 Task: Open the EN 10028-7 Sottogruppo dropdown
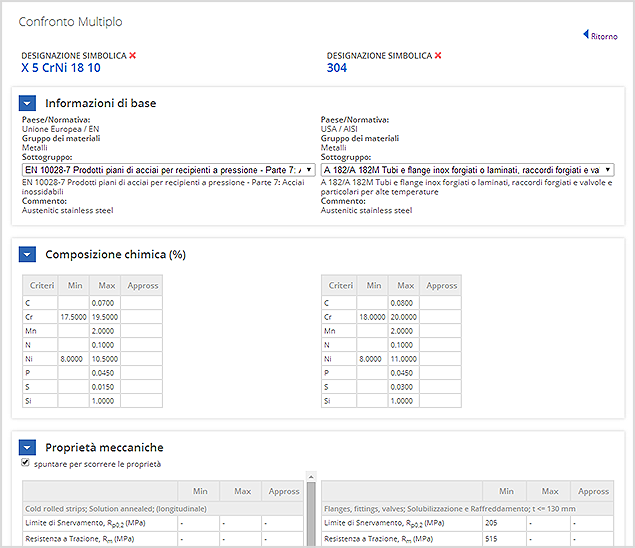click(x=168, y=170)
